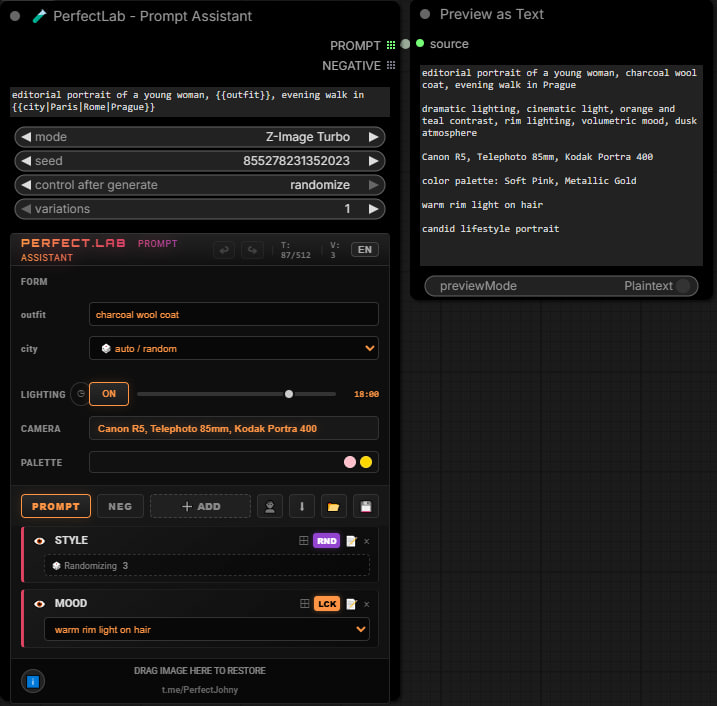Open the city dropdown 'auto / random'
The width and height of the screenshot is (717, 706).
click(234, 348)
